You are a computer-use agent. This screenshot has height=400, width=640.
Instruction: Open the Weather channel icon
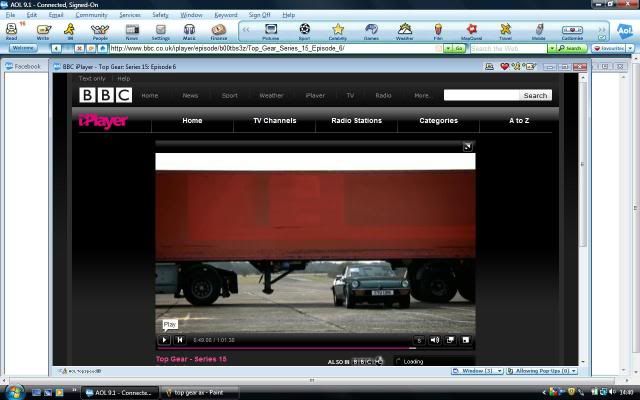(404, 31)
